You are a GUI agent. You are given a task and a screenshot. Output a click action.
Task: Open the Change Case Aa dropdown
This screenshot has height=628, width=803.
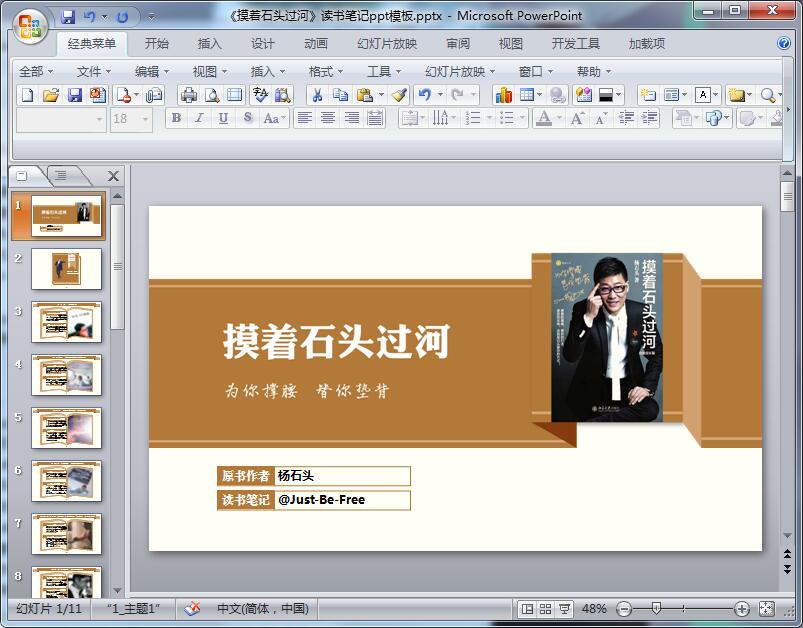coord(275,118)
